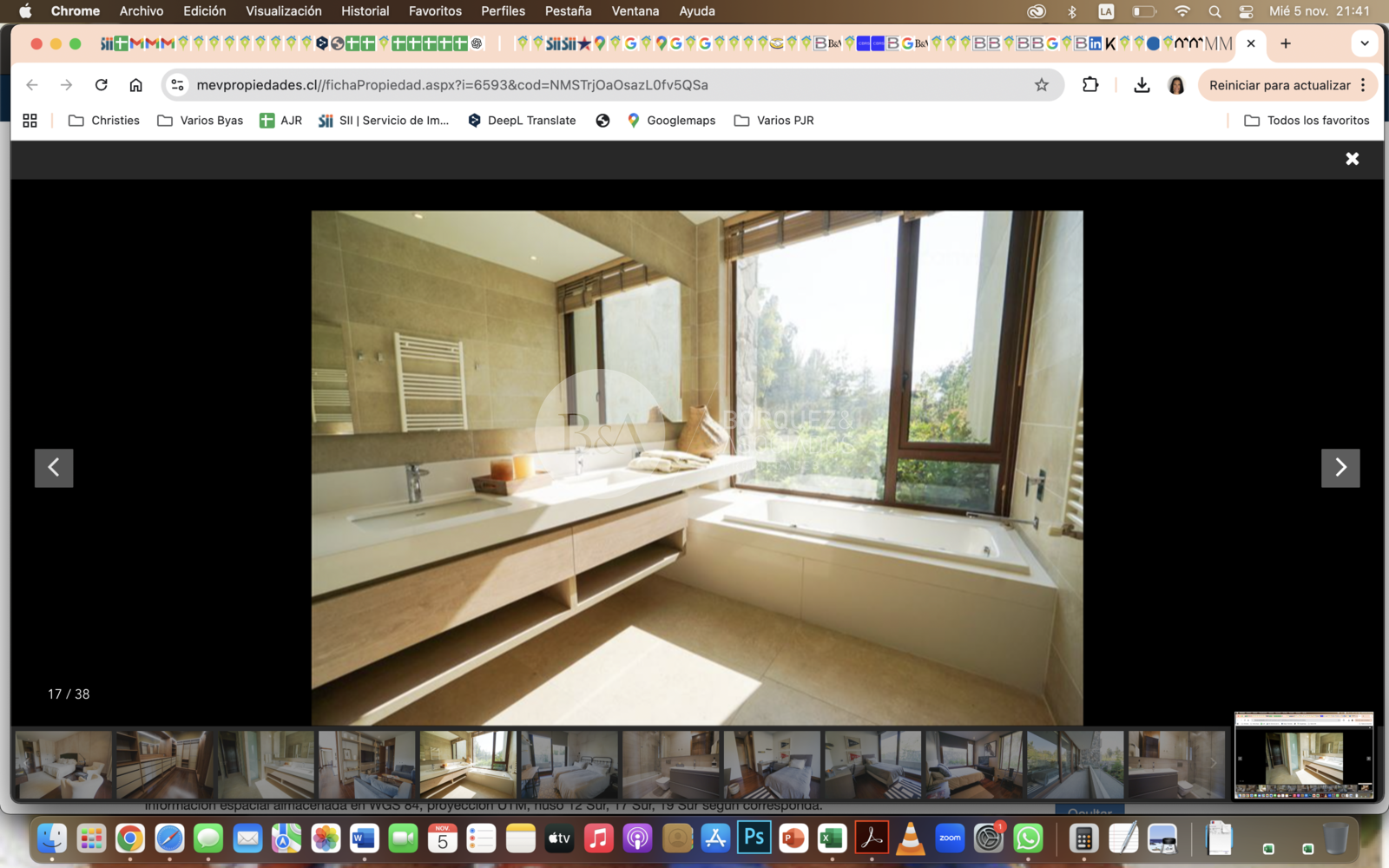
Task: Open PowerPoint from the Dock
Action: pos(793,838)
